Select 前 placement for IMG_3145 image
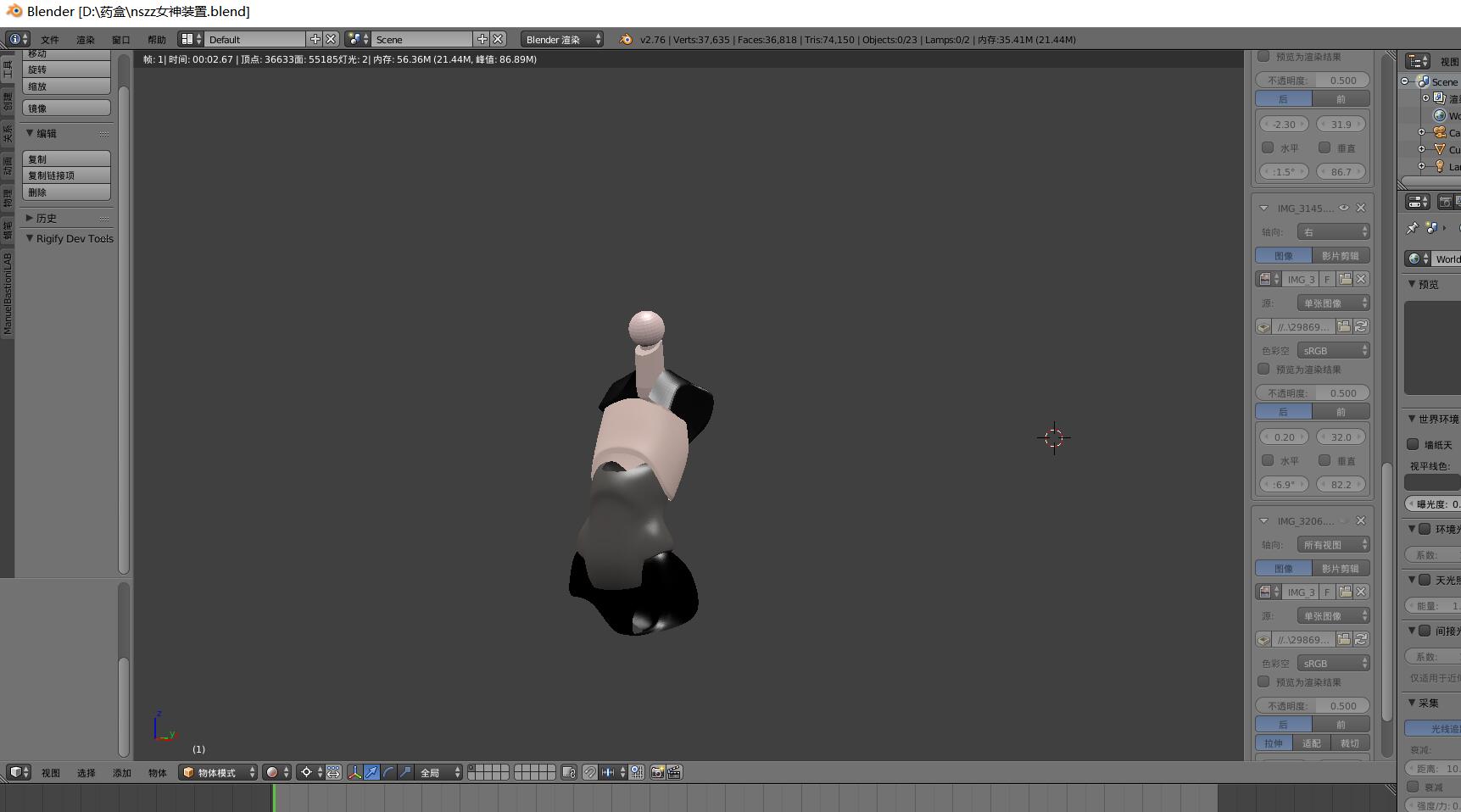Viewport: 1461px width, 812px height. coord(1341,412)
